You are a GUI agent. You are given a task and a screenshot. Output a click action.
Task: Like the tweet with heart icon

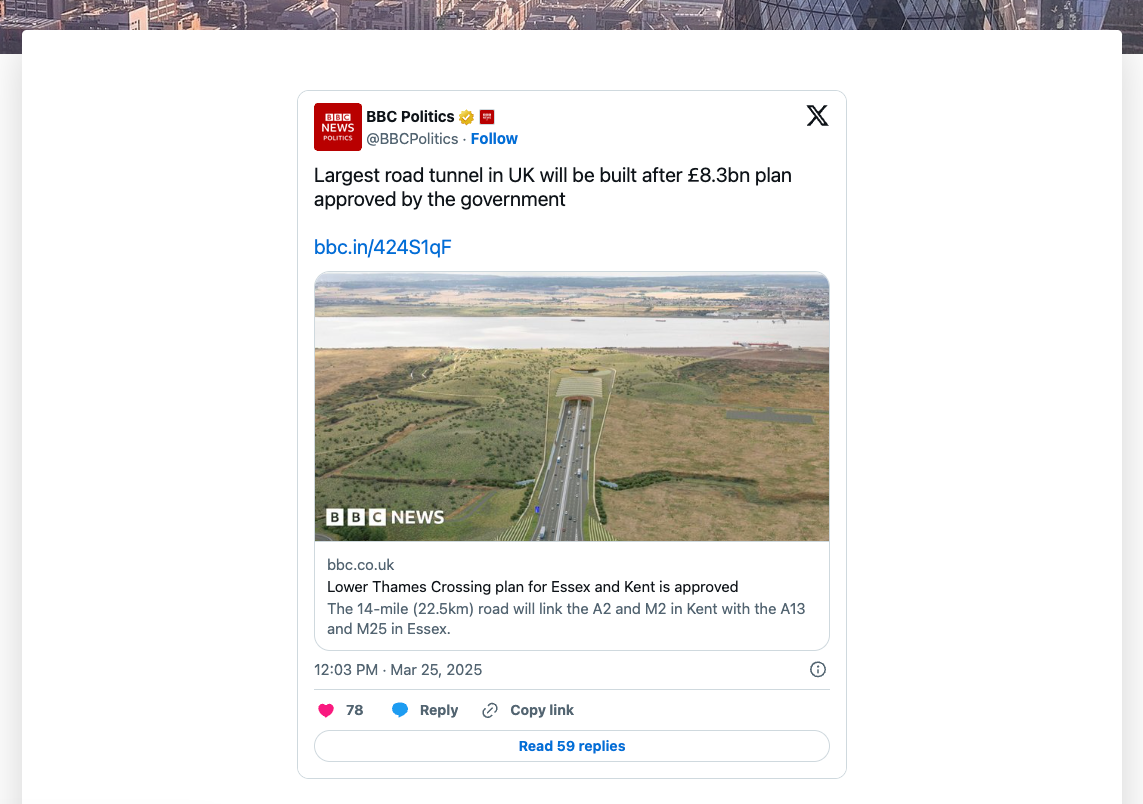click(x=326, y=710)
